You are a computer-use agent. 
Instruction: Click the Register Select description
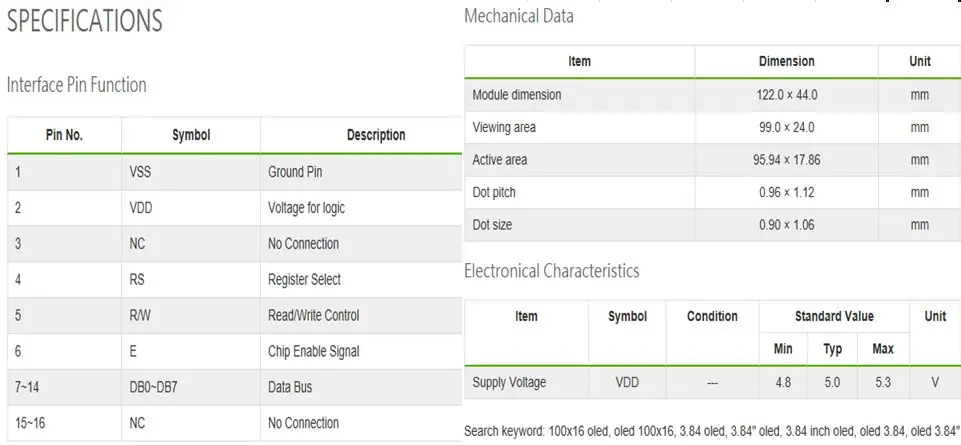(305, 280)
